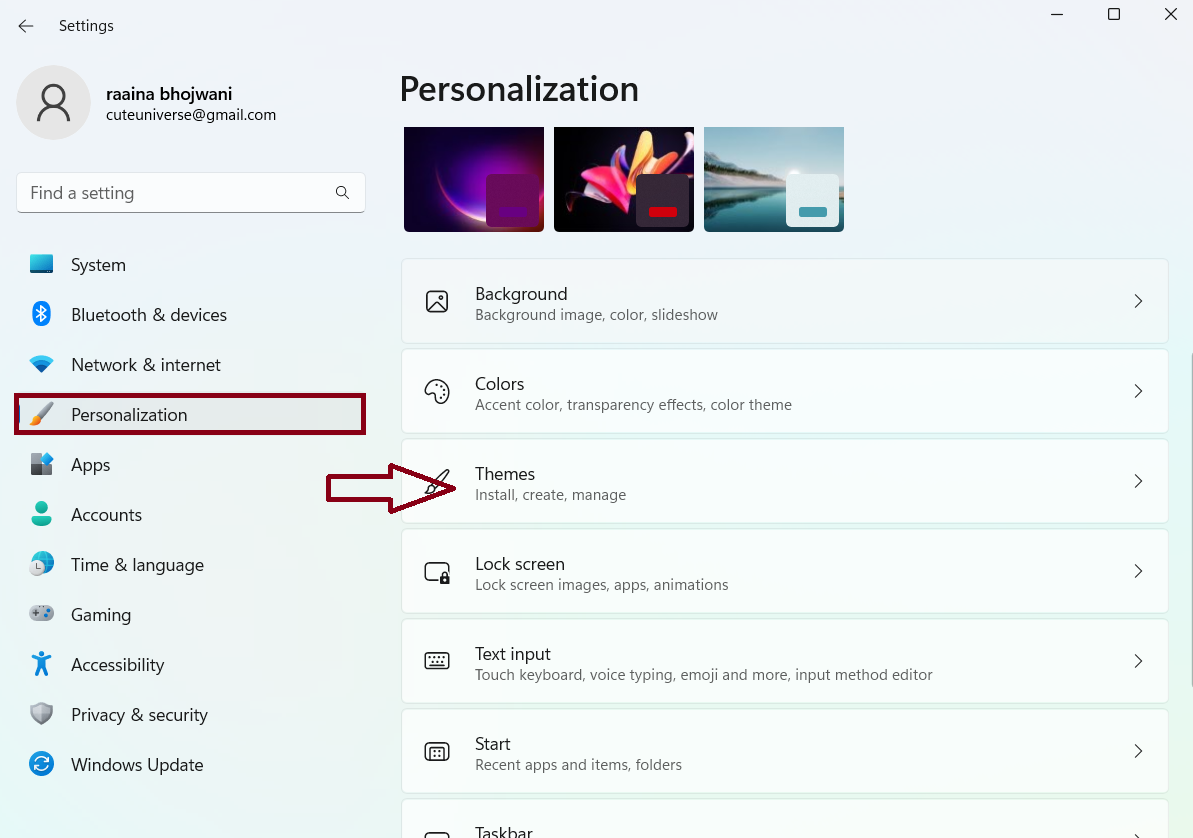Image resolution: width=1193 pixels, height=838 pixels.
Task: Click the Start menu settings icon
Action: pos(437,752)
